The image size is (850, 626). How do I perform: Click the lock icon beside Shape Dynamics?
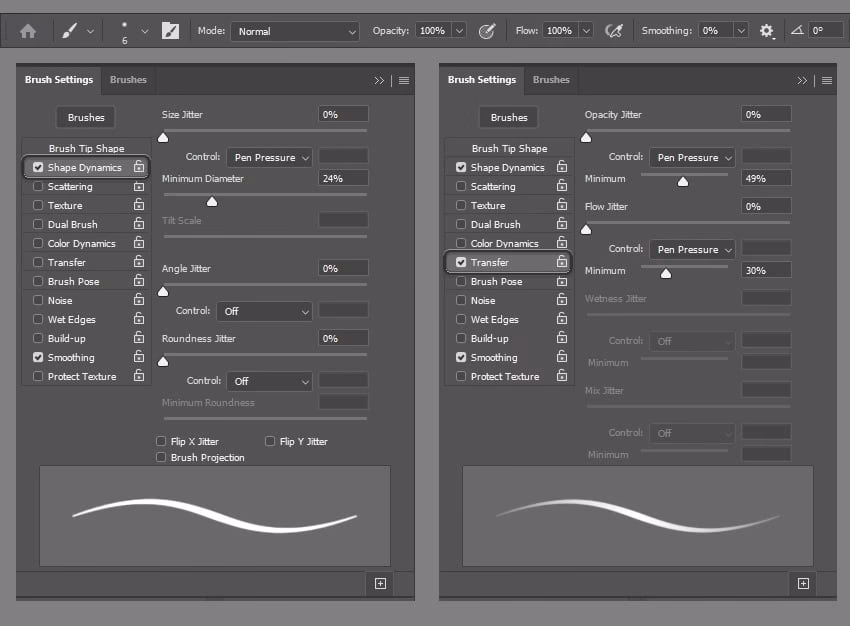pos(138,166)
